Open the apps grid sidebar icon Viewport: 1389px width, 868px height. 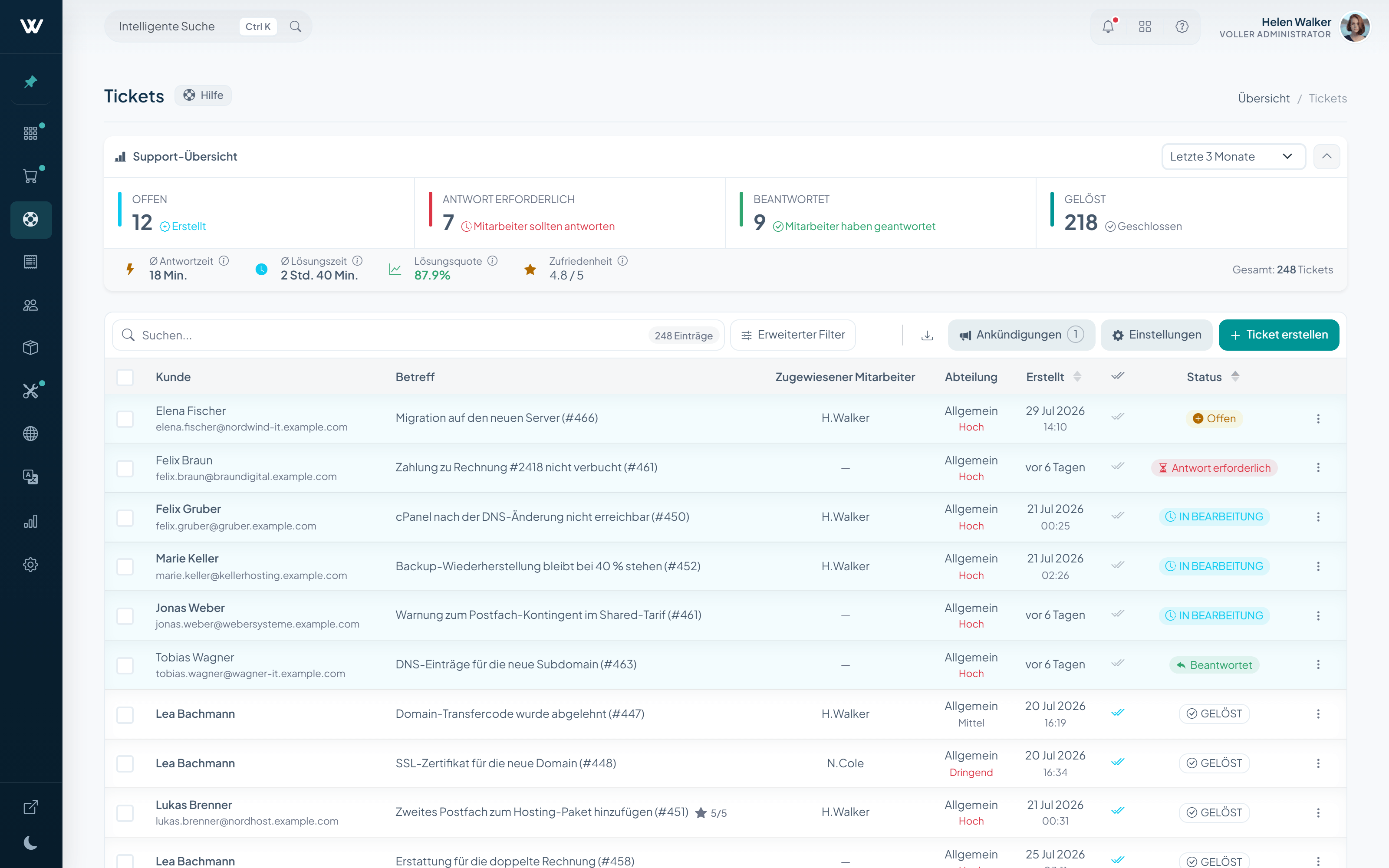(31, 133)
